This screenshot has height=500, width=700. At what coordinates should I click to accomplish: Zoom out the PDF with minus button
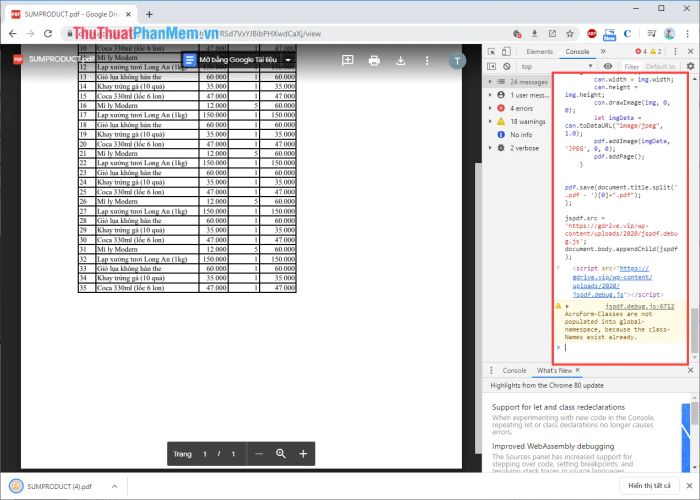pyautogui.click(x=259, y=454)
